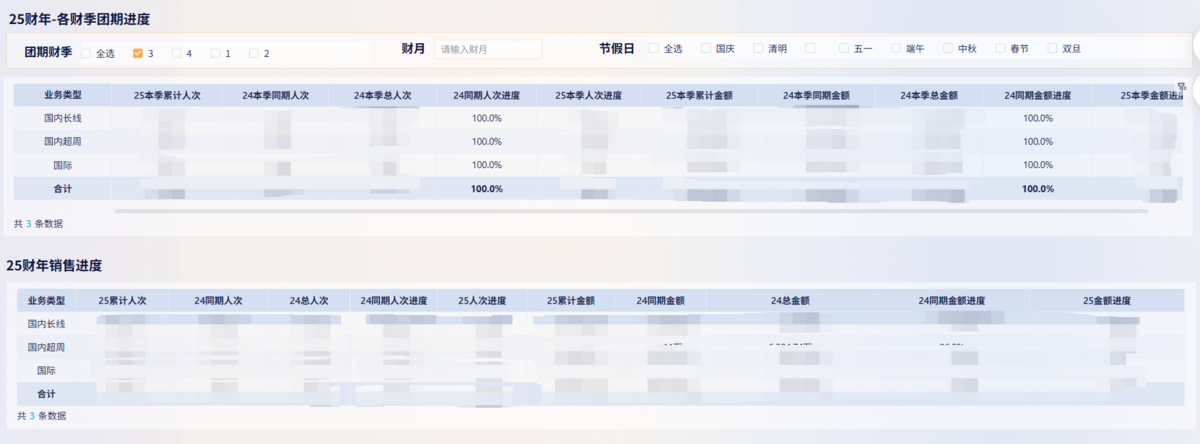The image size is (1200, 444).
Task: Click 合计 bold 100.0% under 24同期人次进度
Action: click(486, 188)
